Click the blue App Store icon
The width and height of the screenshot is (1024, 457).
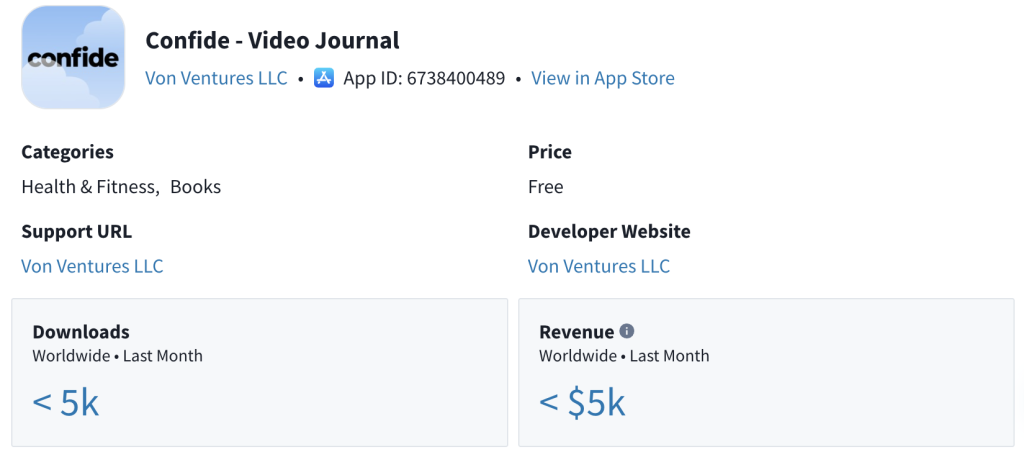coord(323,78)
